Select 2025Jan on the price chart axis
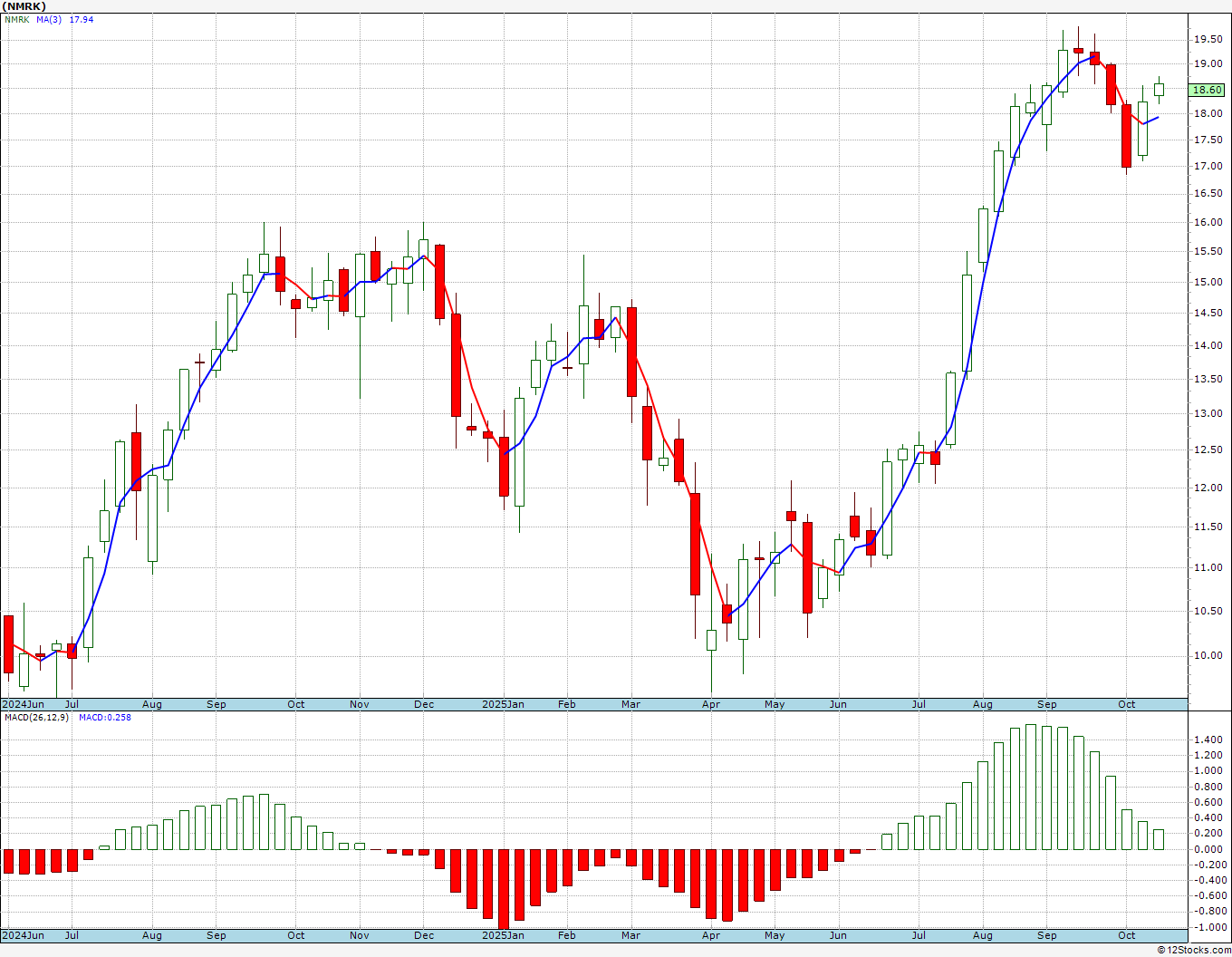The height and width of the screenshot is (957, 1232). click(503, 704)
